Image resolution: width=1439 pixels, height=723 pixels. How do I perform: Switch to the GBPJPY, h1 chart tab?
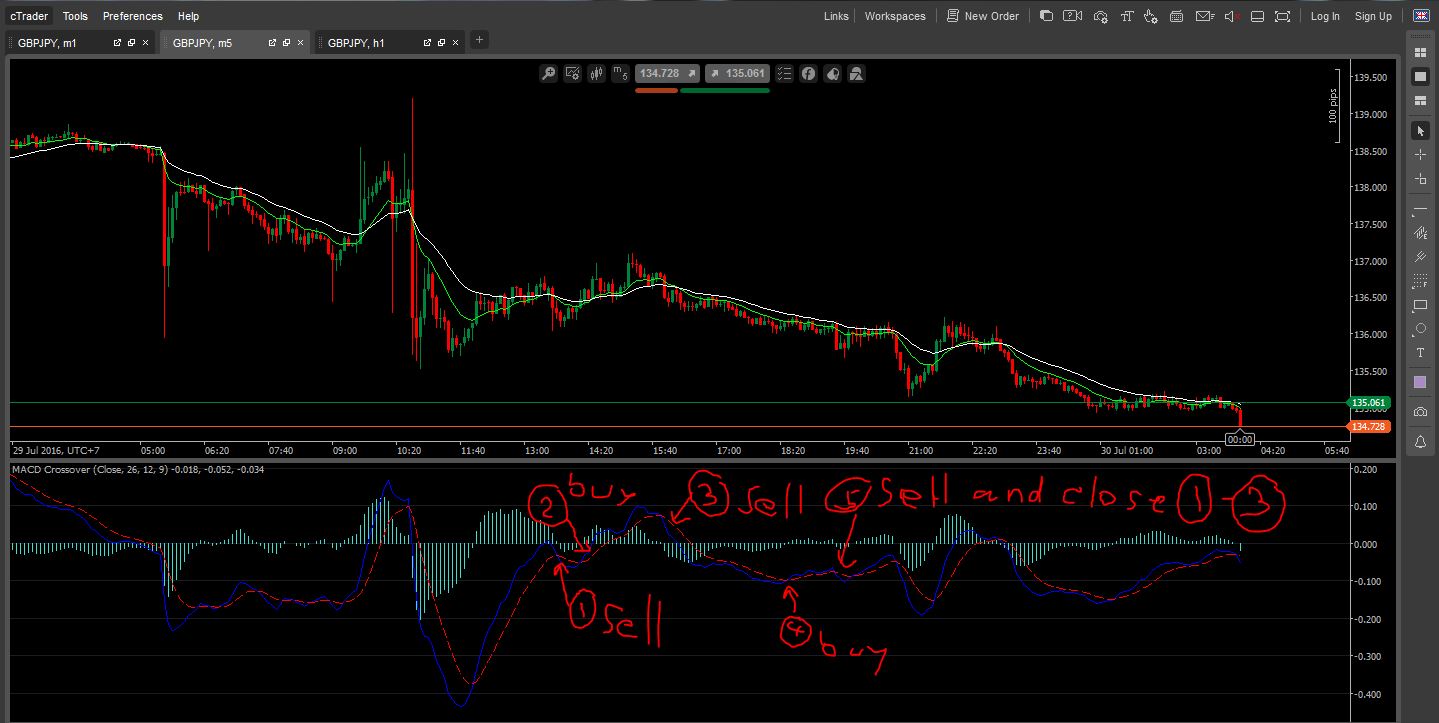(390, 43)
